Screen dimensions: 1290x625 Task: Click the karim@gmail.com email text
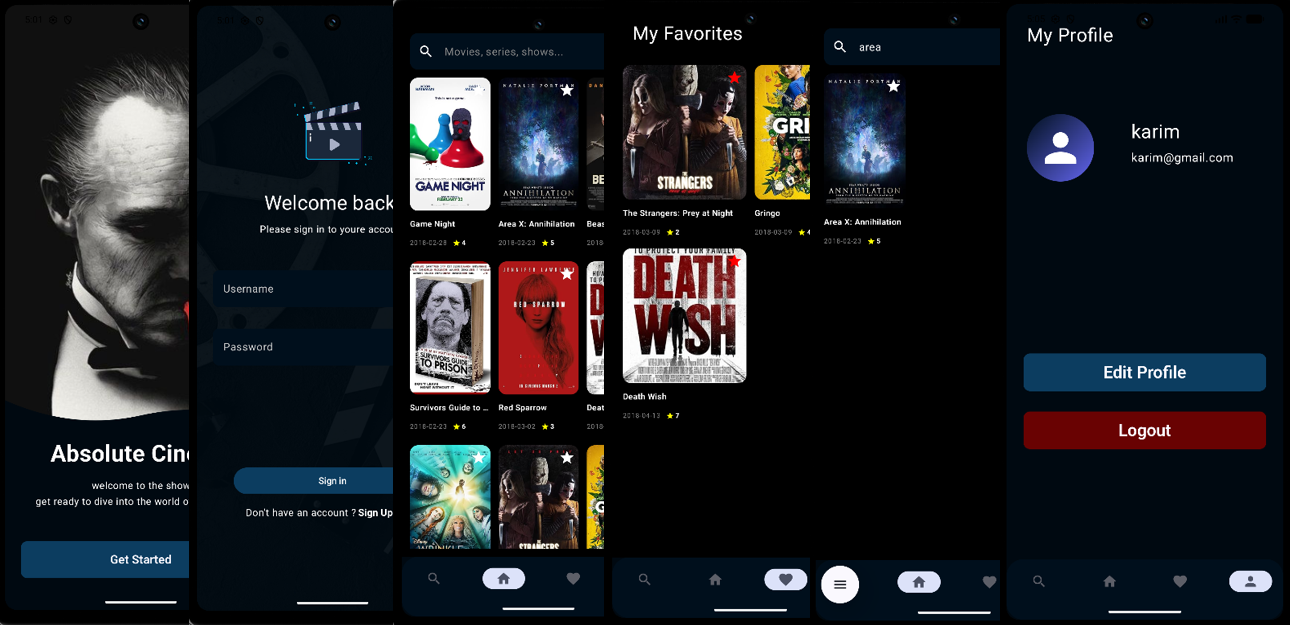tap(1182, 158)
